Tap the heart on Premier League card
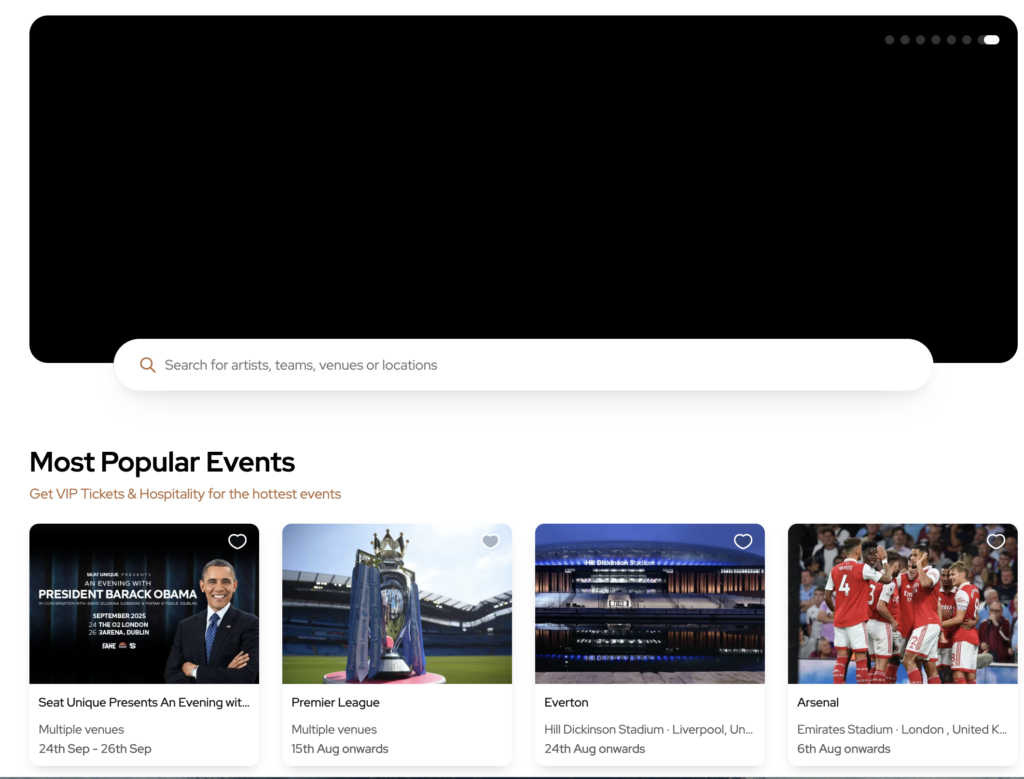This screenshot has height=779, width=1024. (x=490, y=541)
